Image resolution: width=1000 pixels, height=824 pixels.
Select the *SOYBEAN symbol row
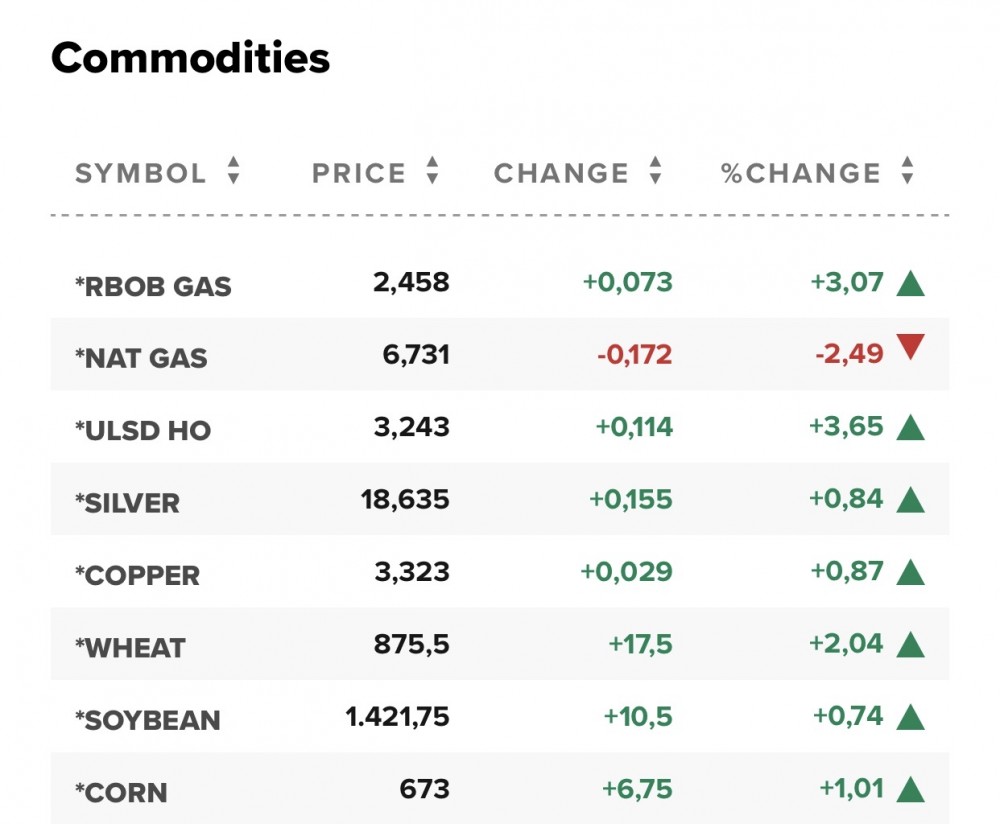click(147, 720)
